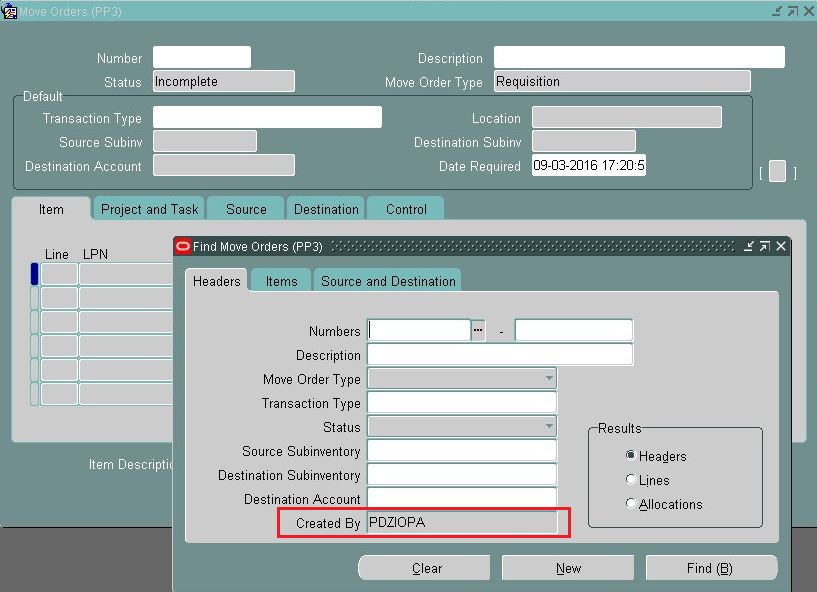This screenshot has height=592, width=817.
Task: Click the highlighted Created By field
Action: coord(460,523)
